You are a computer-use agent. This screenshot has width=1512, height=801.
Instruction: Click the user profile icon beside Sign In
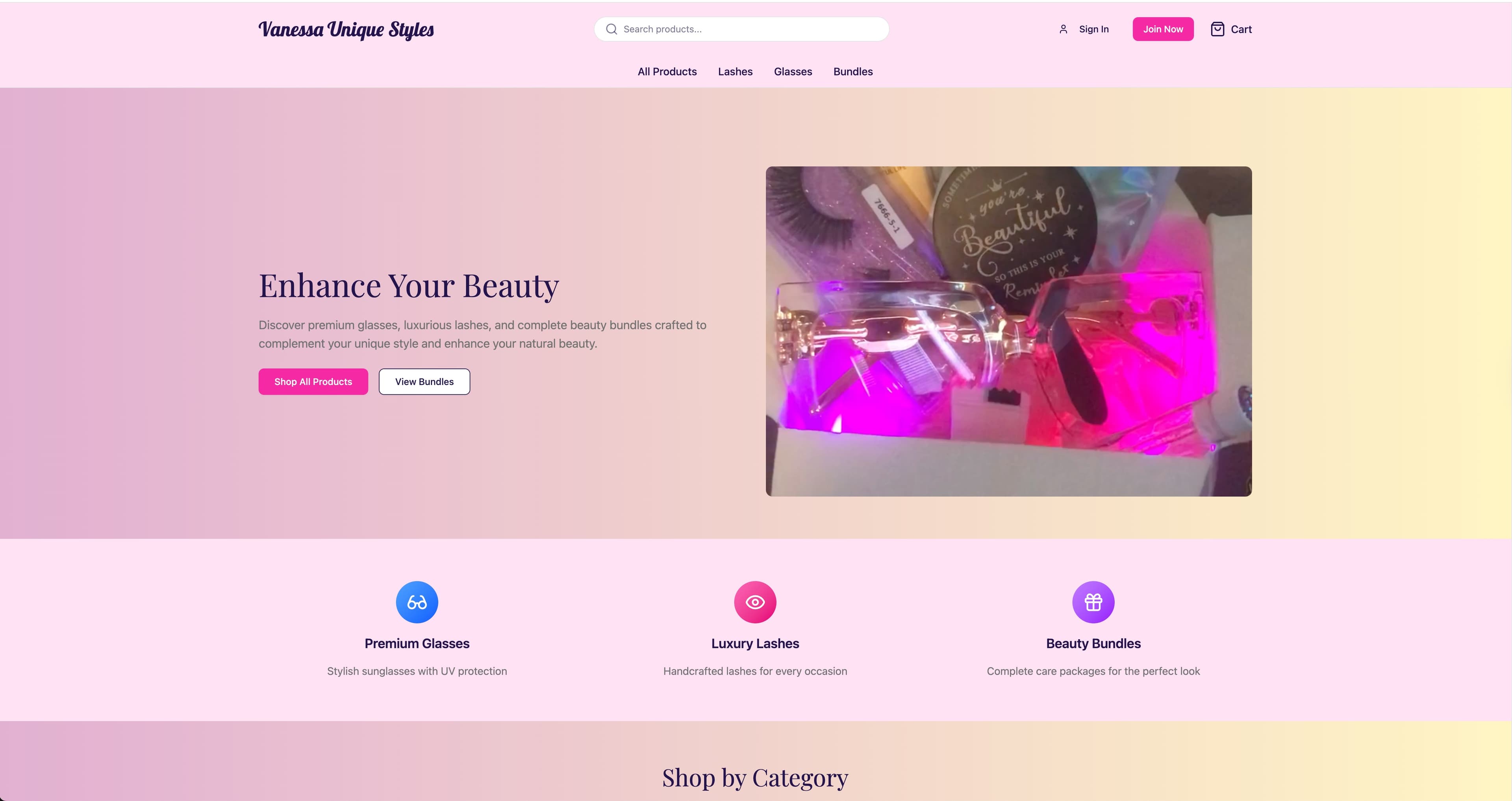click(x=1063, y=30)
